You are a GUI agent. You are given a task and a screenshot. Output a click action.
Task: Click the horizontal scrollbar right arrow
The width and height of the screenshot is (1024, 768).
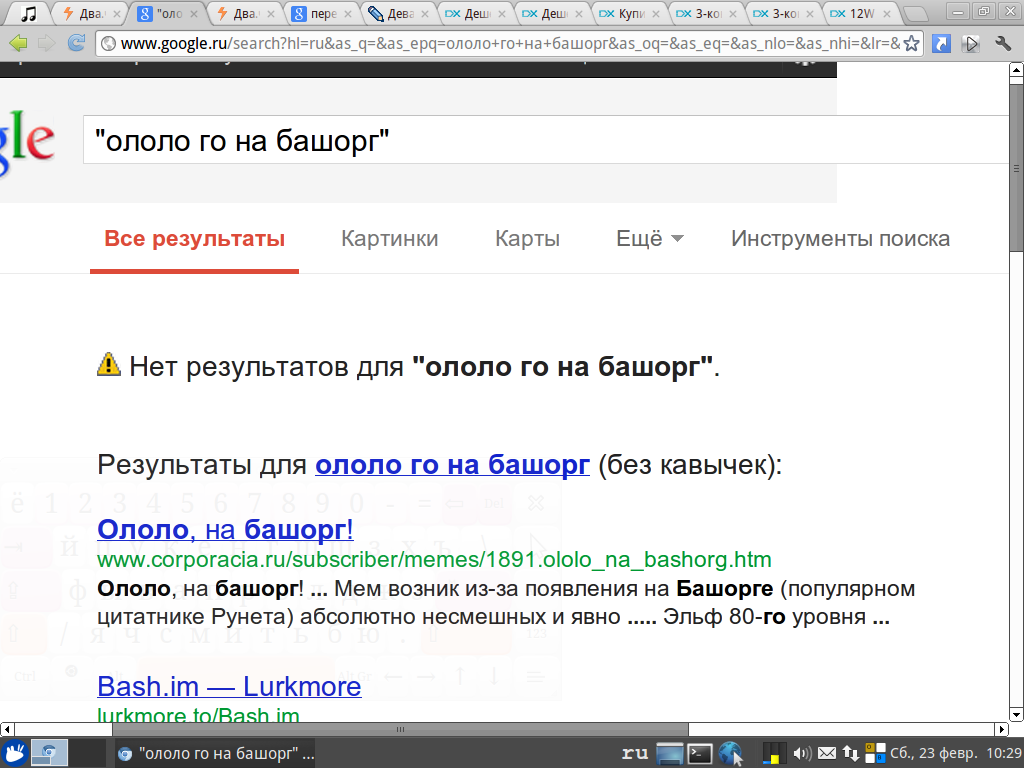1002,729
